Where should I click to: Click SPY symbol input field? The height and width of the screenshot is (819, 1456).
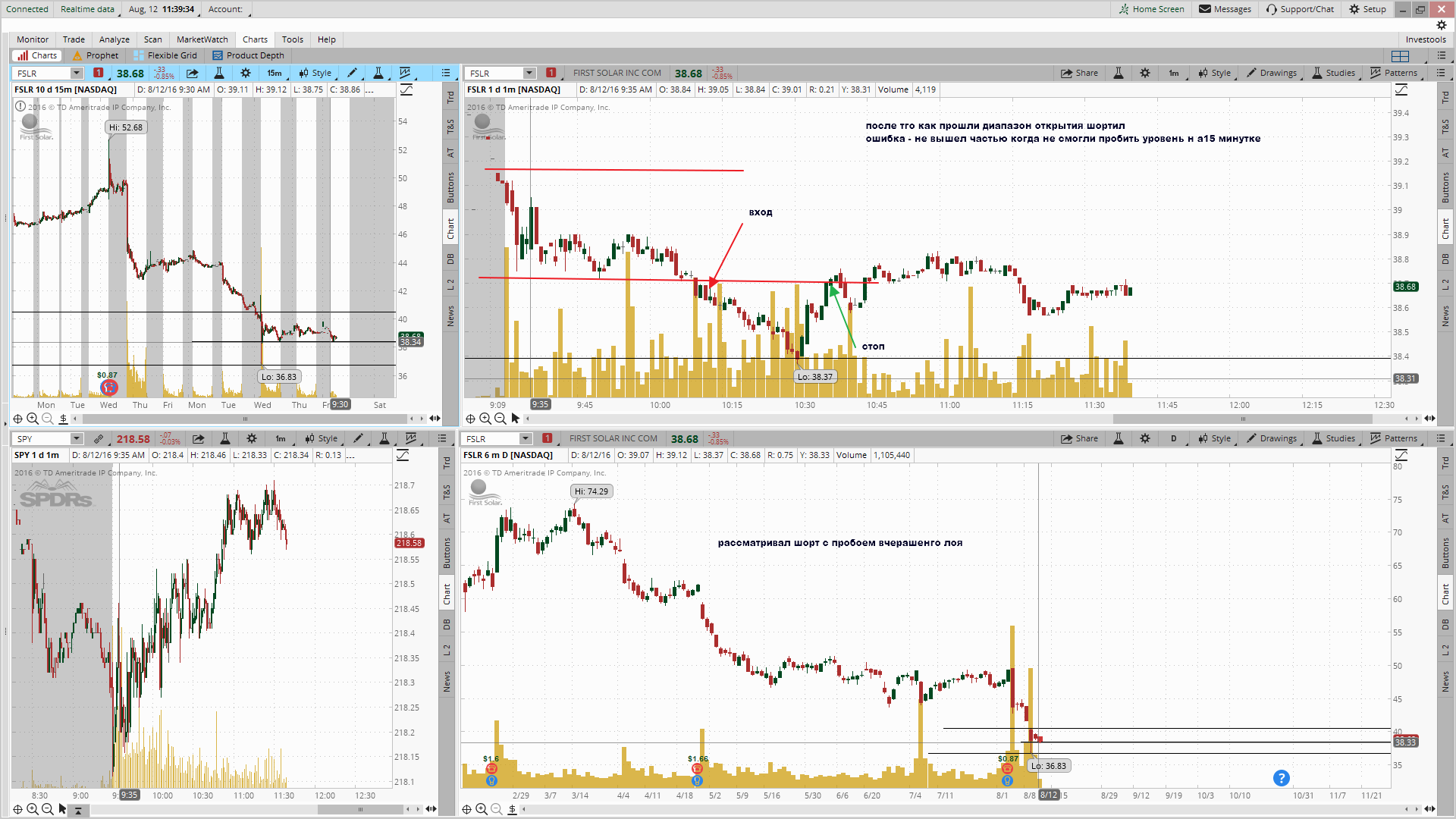coord(42,439)
